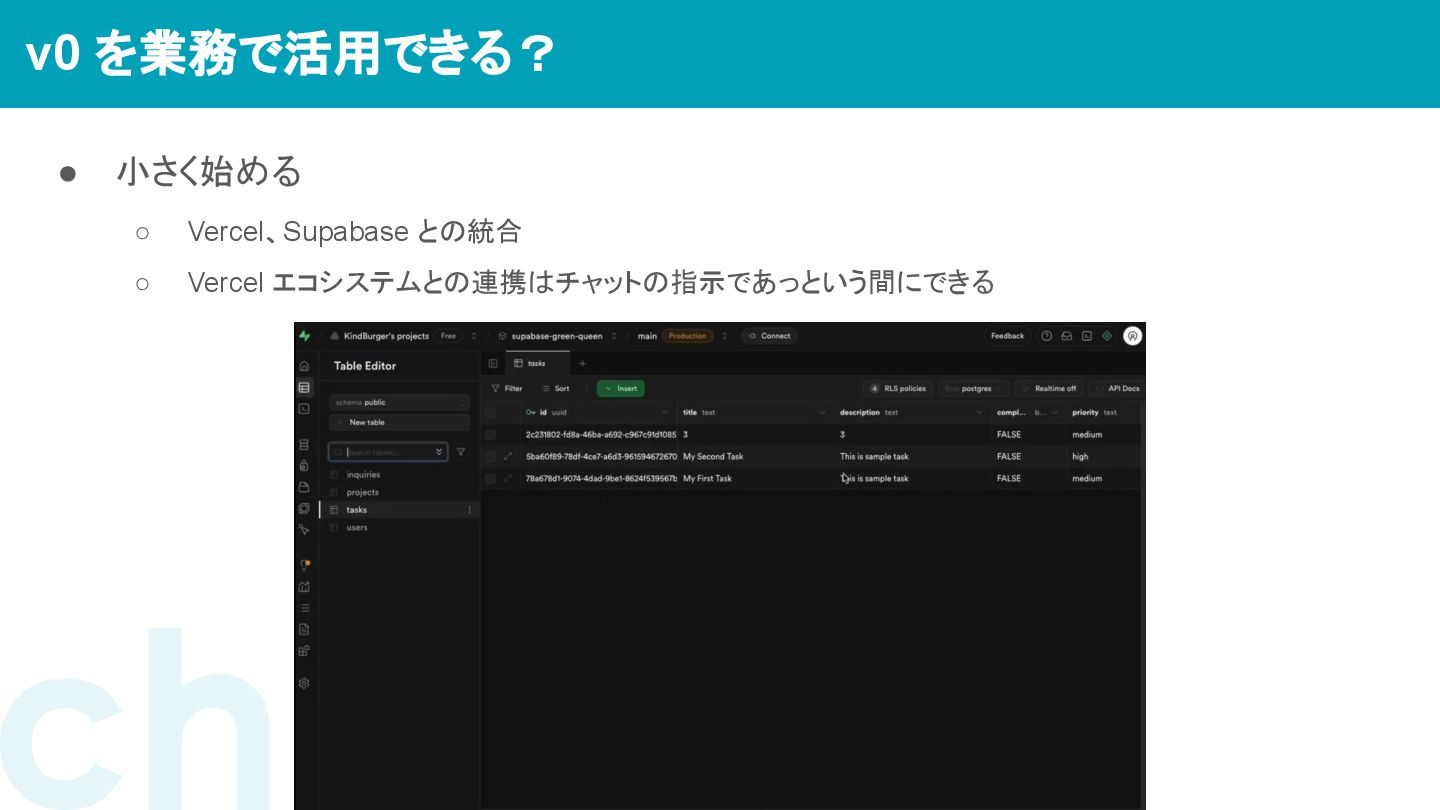Open the title column header menu

coord(823,412)
